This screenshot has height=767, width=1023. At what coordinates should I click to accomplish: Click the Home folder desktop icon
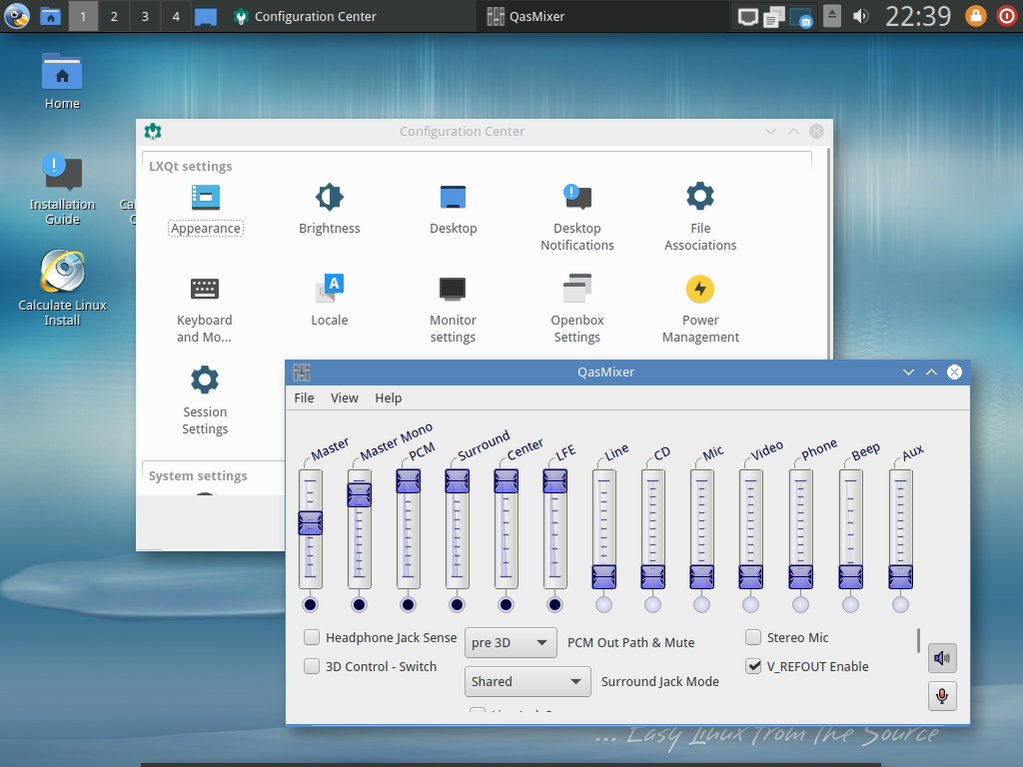click(62, 82)
